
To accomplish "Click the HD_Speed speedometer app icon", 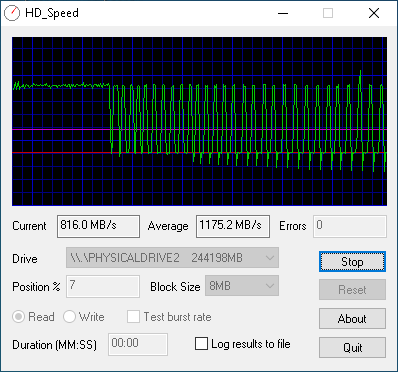I will coord(12,13).
